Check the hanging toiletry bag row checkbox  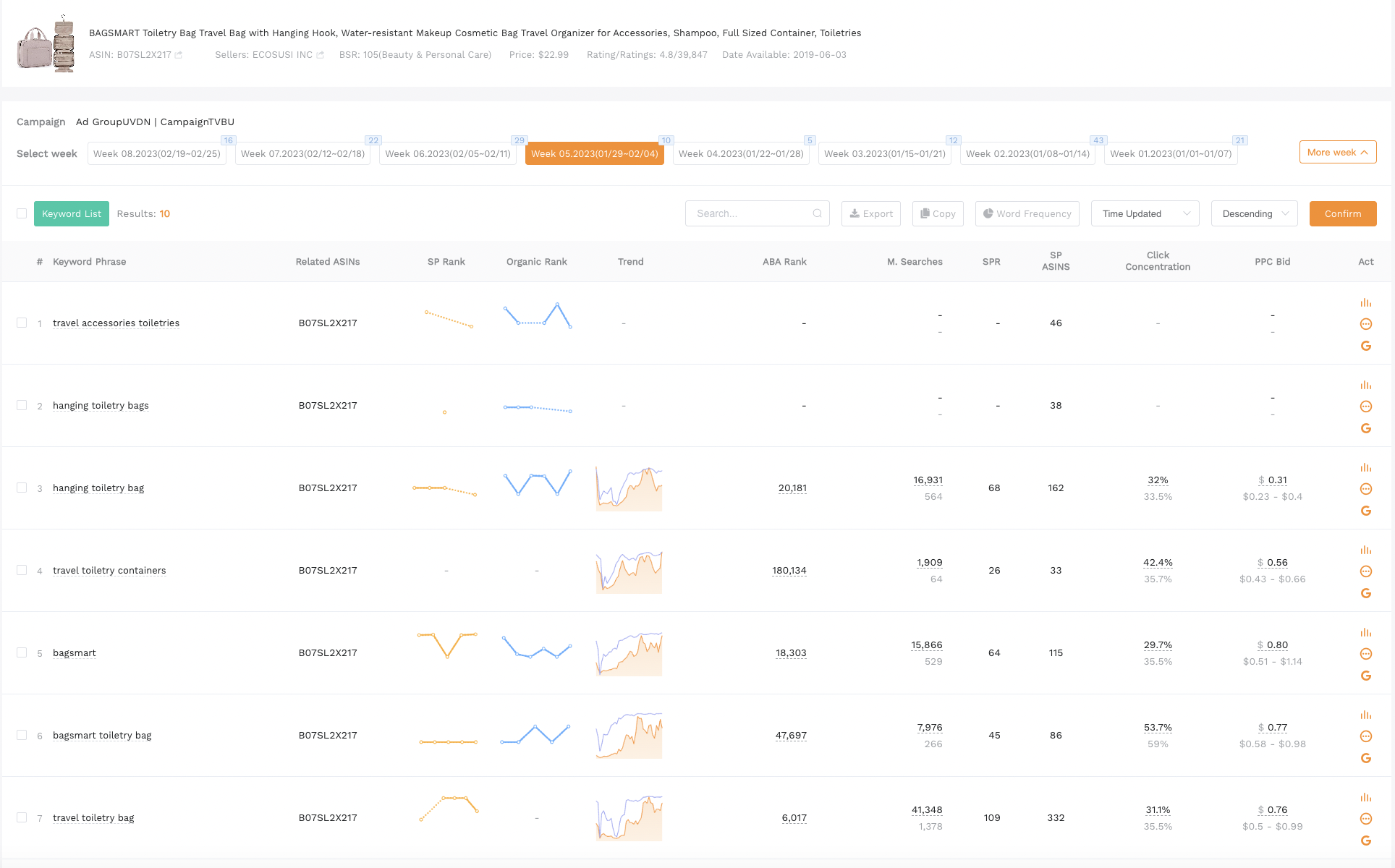pos(22,488)
